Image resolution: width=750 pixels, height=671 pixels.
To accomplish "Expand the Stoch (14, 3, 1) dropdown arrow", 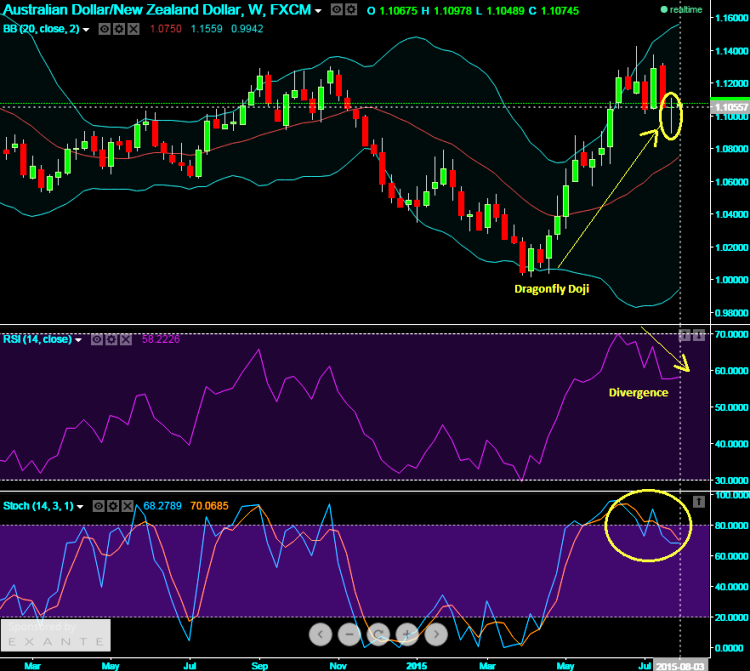I will click(x=80, y=506).
